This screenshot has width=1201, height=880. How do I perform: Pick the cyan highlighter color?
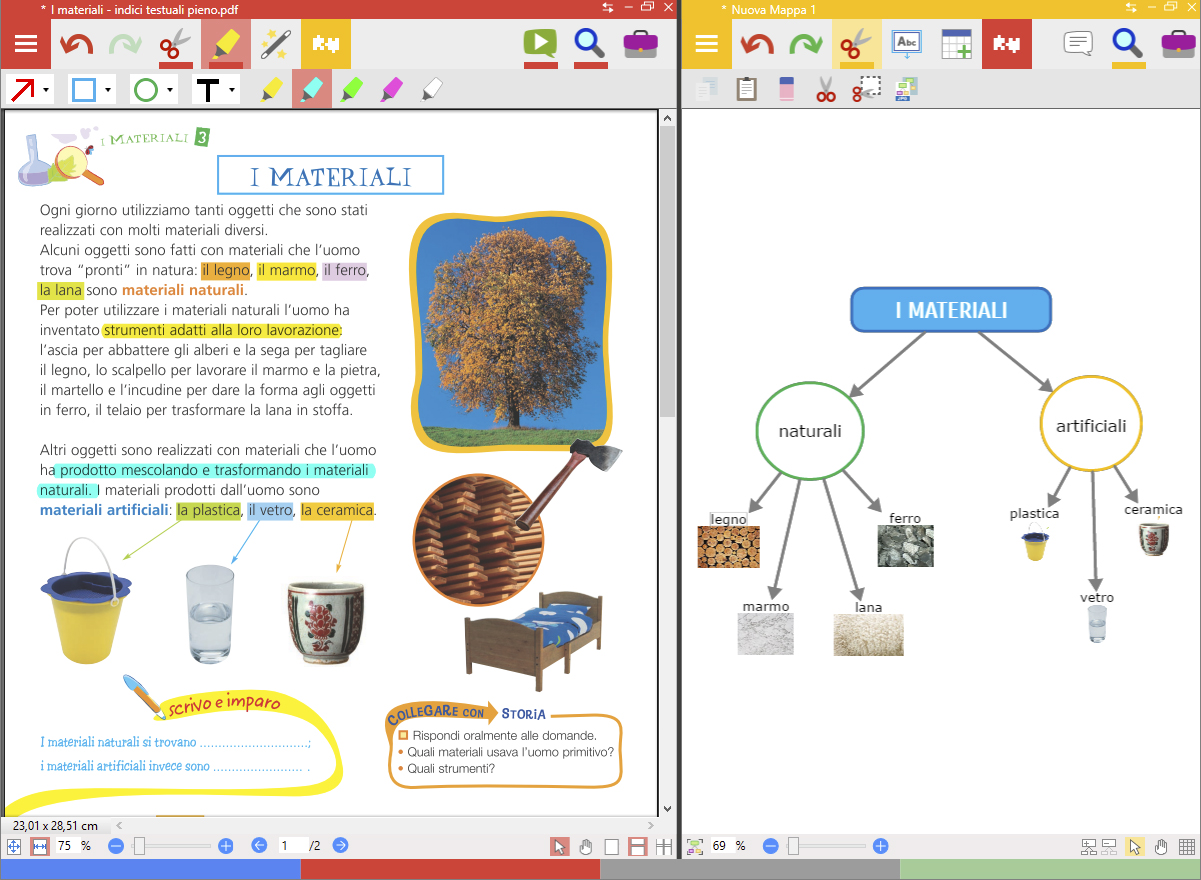pyautogui.click(x=312, y=90)
